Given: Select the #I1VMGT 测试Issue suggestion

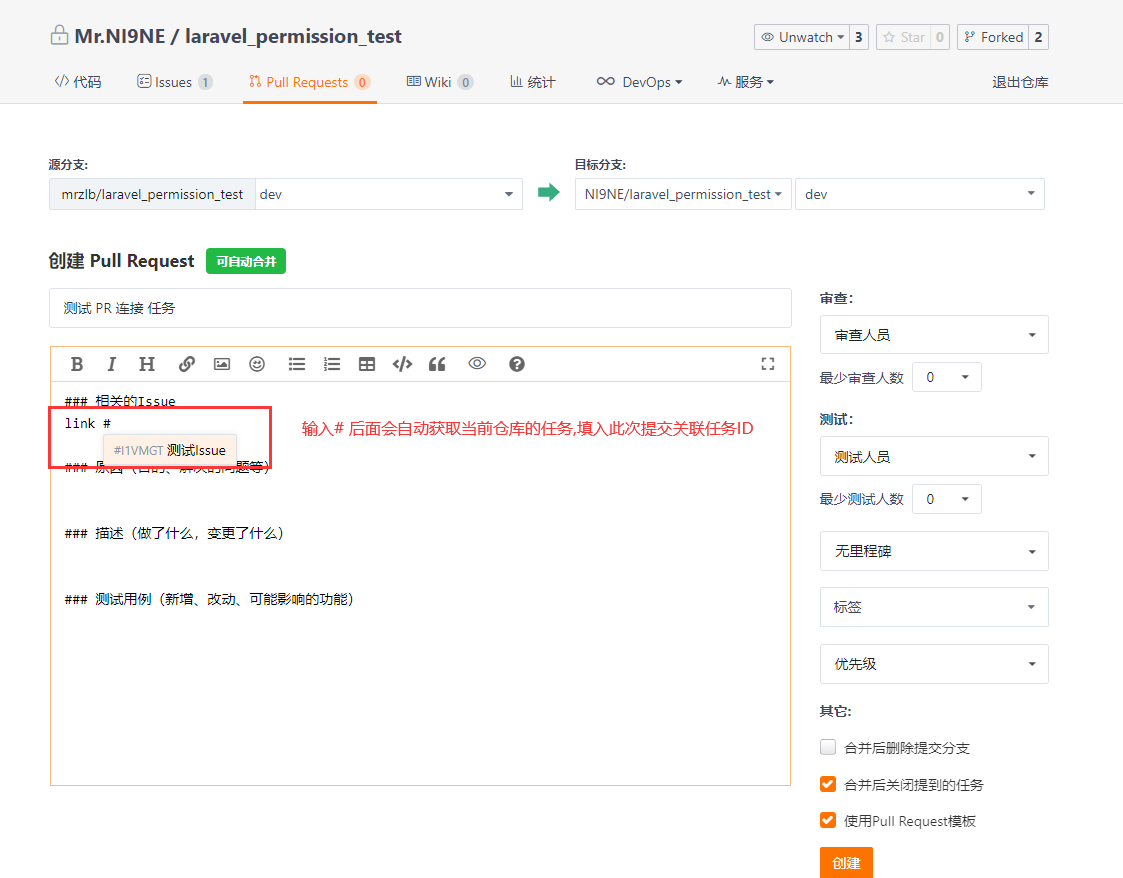Looking at the screenshot, I should (170, 451).
